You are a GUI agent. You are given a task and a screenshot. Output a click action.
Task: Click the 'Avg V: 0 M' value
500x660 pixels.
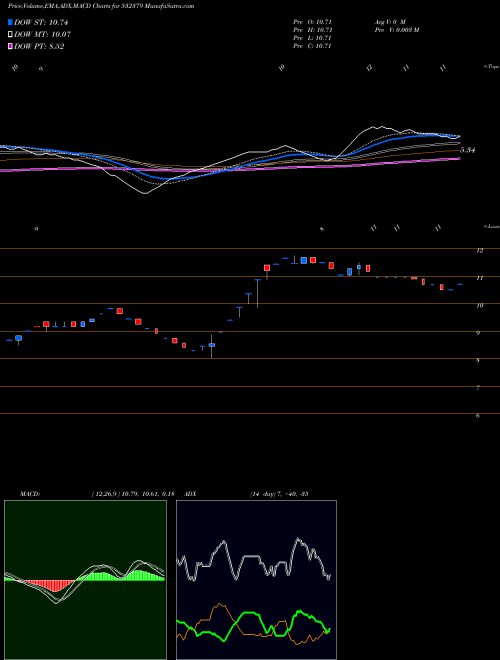tap(390, 22)
